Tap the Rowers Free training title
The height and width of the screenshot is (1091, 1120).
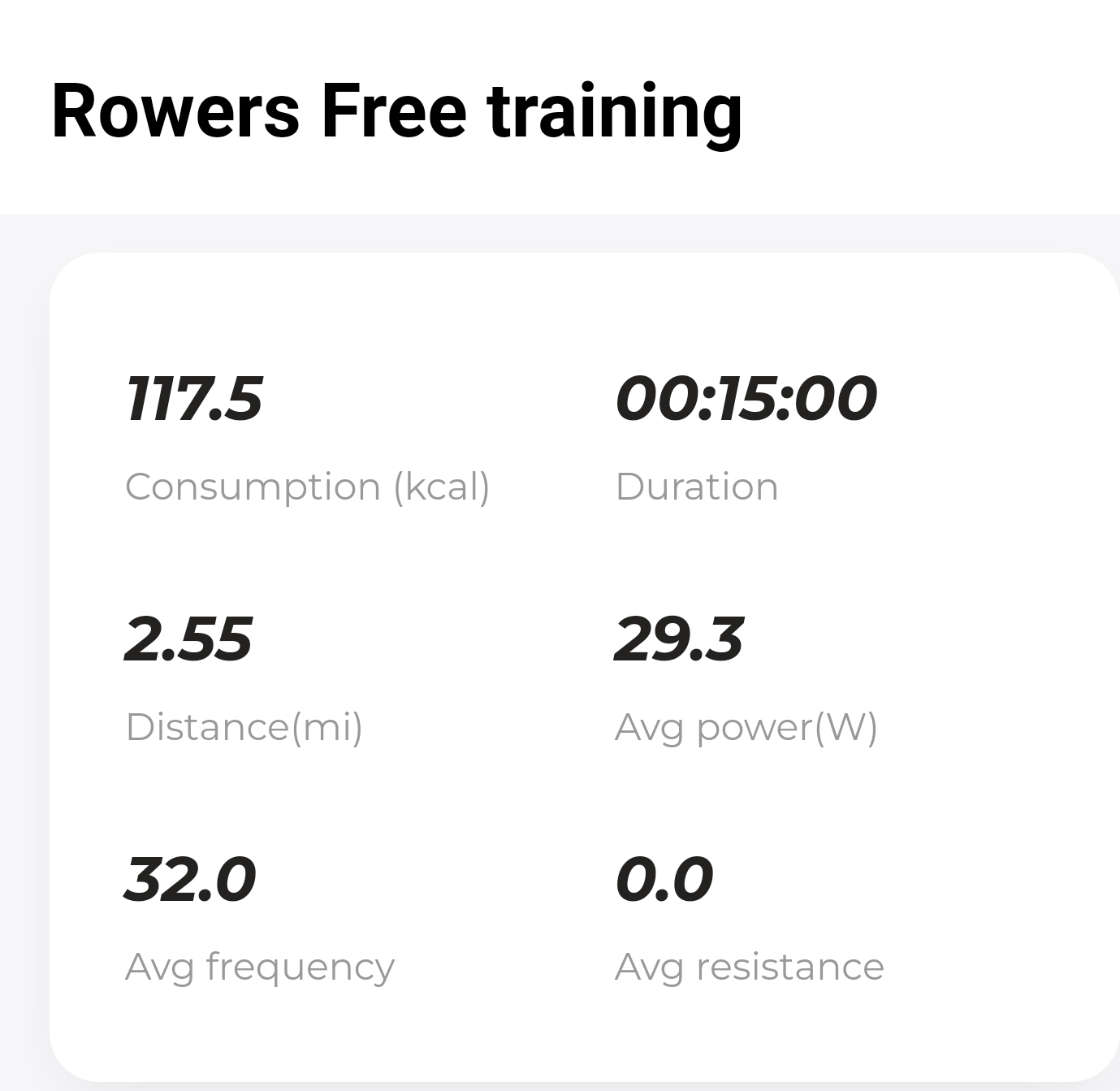click(396, 113)
